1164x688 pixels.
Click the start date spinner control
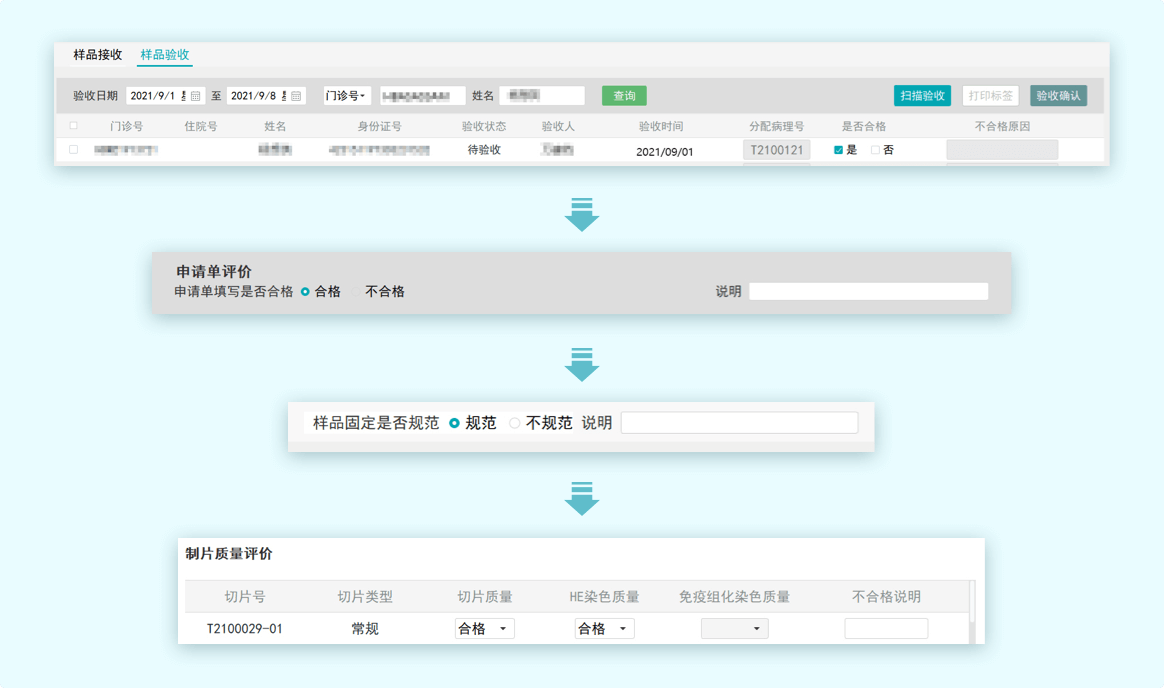[x=184, y=96]
